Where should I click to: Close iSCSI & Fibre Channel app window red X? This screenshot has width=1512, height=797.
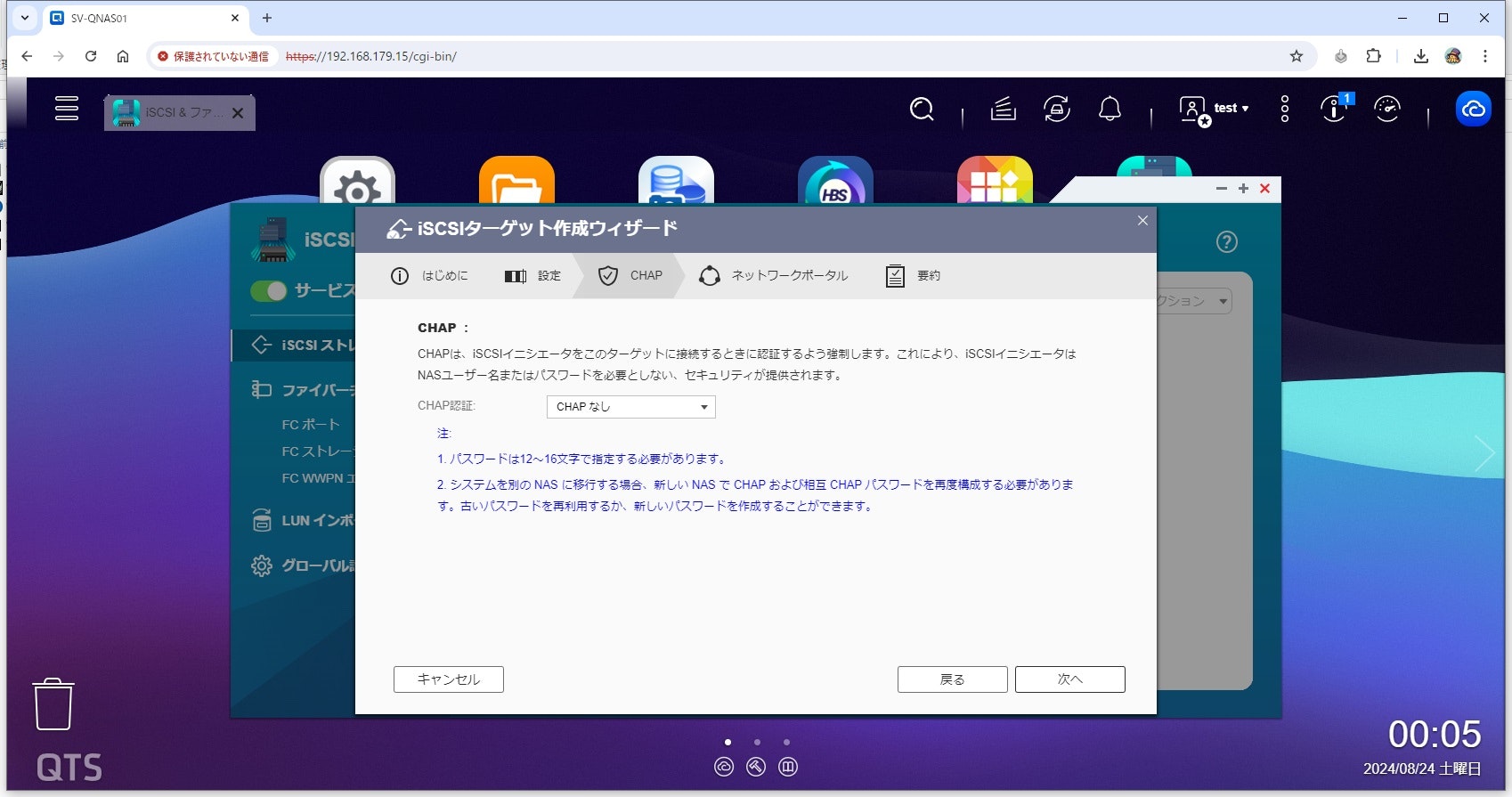pyautogui.click(x=1264, y=188)
